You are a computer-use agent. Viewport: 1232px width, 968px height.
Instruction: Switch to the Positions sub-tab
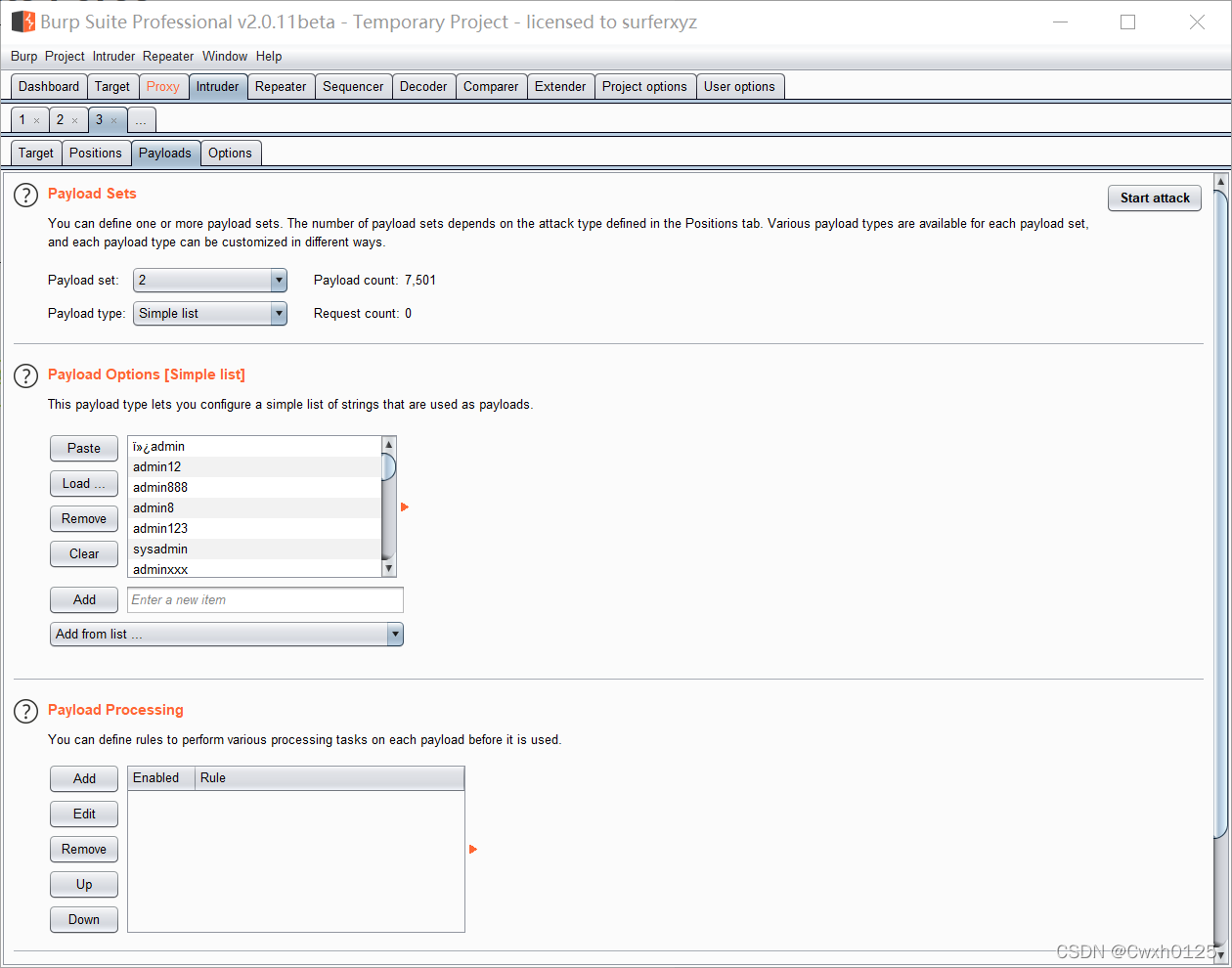point(96,154)
